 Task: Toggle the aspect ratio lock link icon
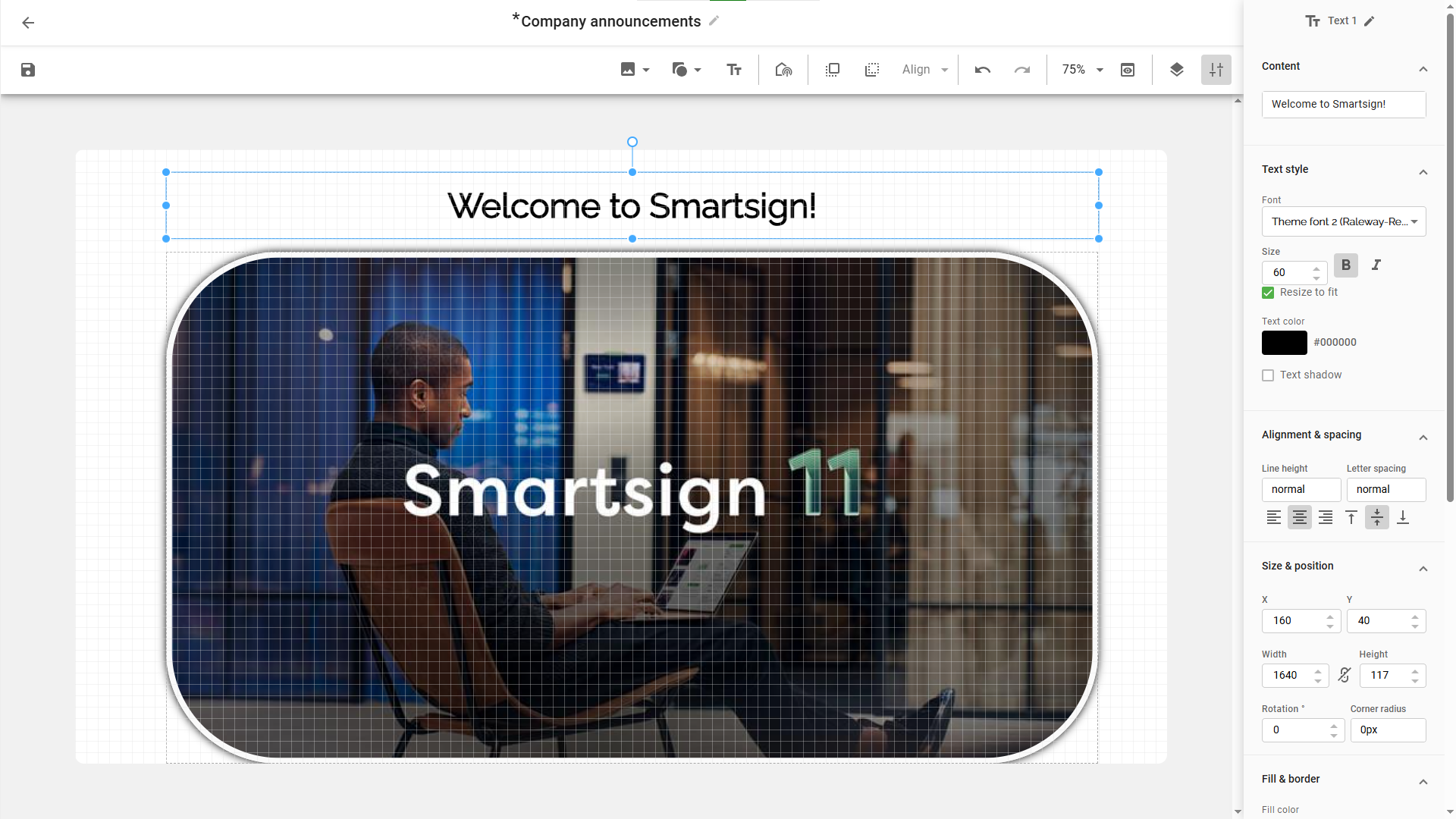(x=1345, y=675)
